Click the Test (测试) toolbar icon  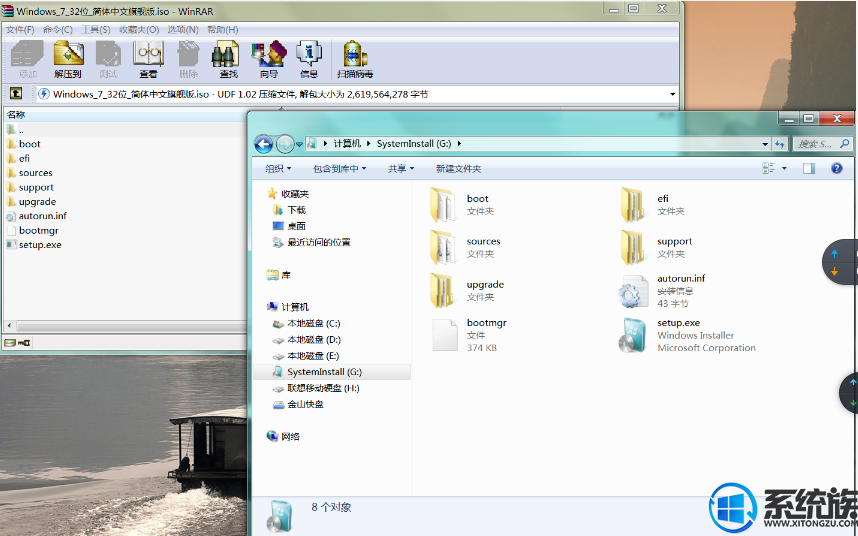coord(108,60)
